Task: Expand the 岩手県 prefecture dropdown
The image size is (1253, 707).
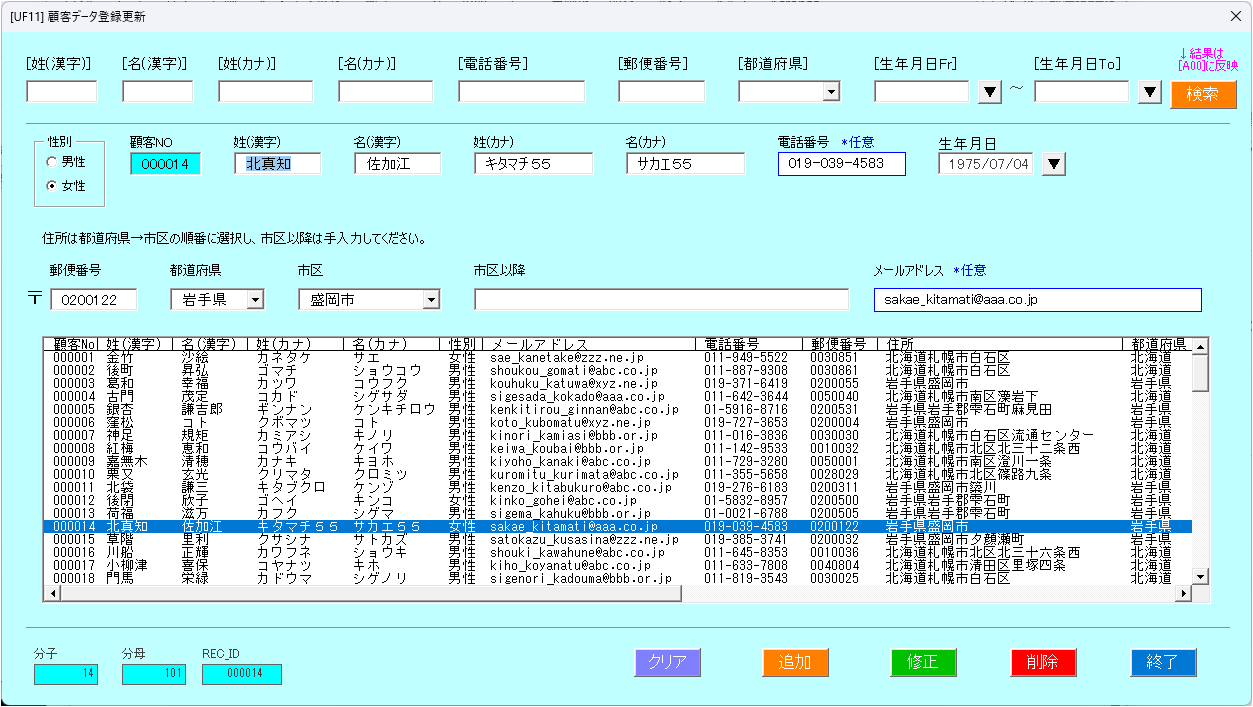Action: point(254,299)
